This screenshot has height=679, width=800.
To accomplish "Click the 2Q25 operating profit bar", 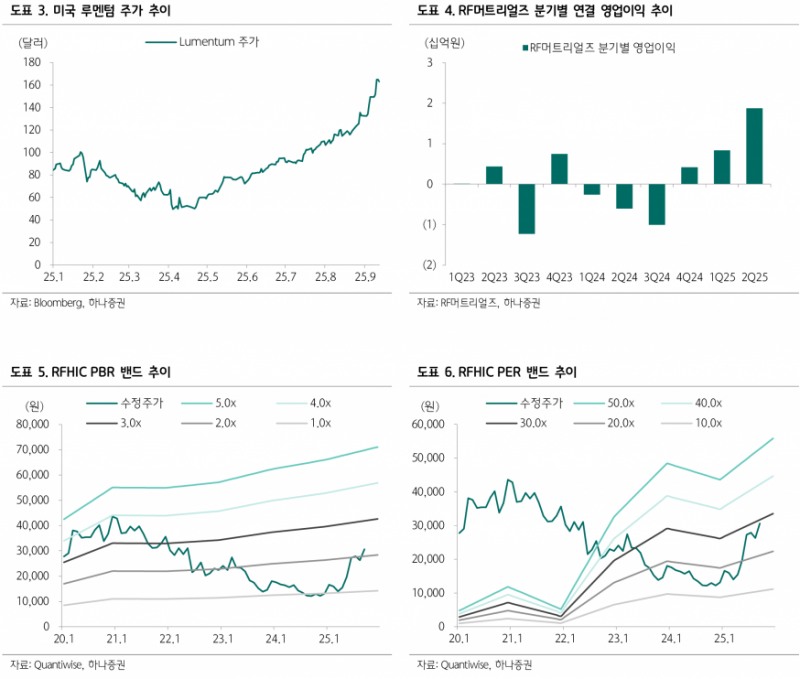I will click(x=754, y=146).
